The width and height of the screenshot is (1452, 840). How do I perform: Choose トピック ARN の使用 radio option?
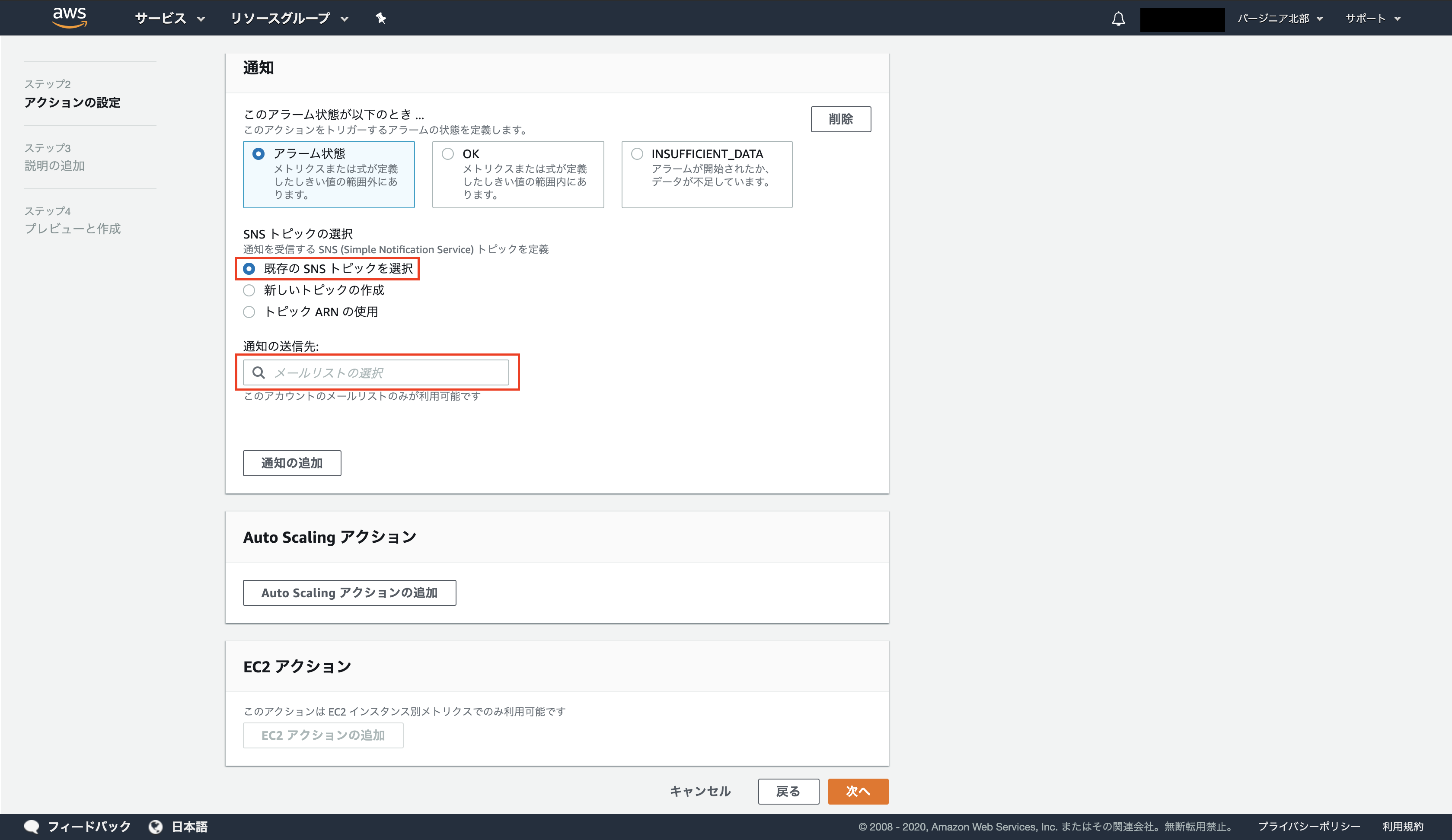[249, 312]
